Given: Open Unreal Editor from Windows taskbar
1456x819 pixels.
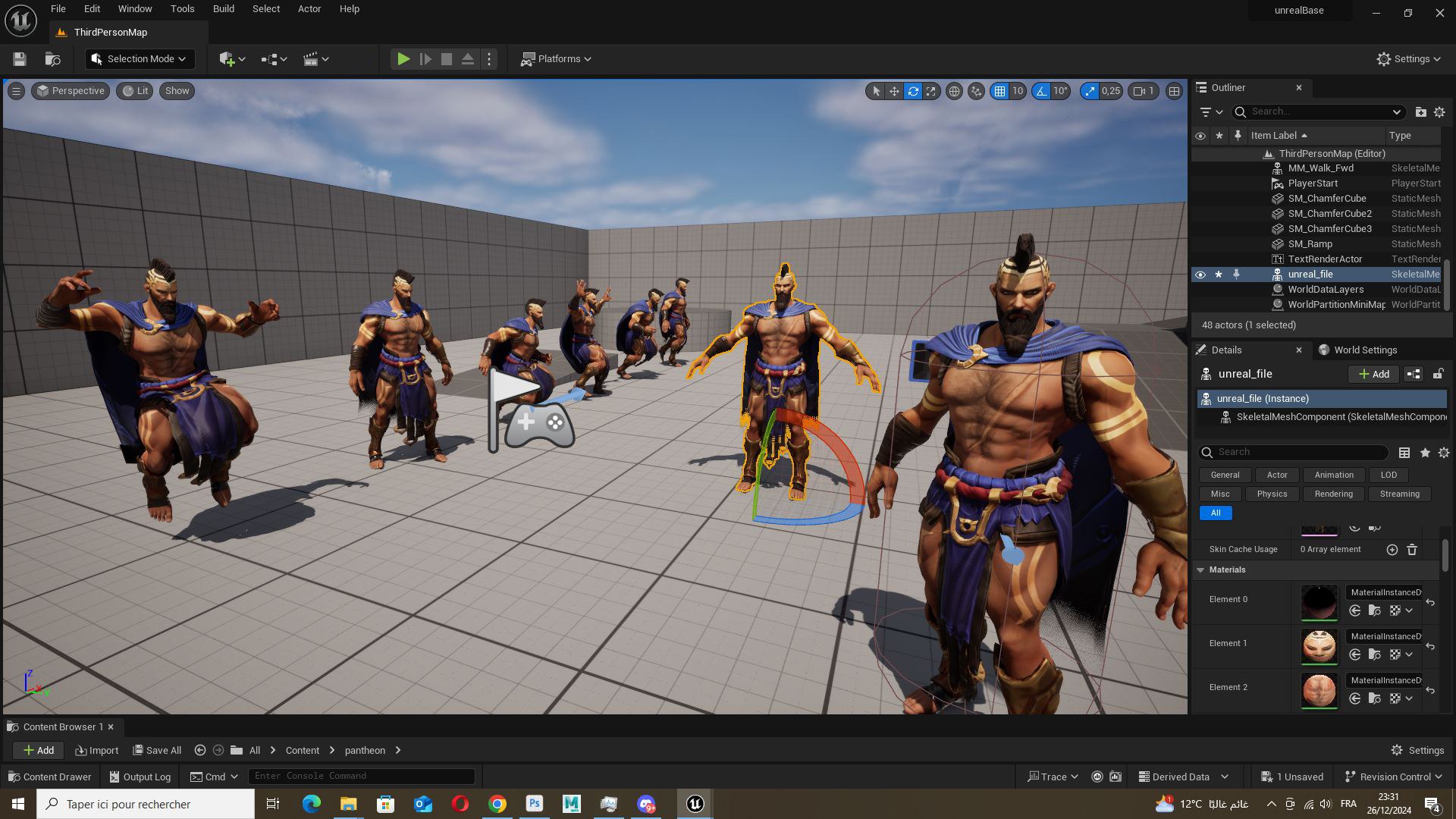Looking at the screenshot, I should pos(695,804).
